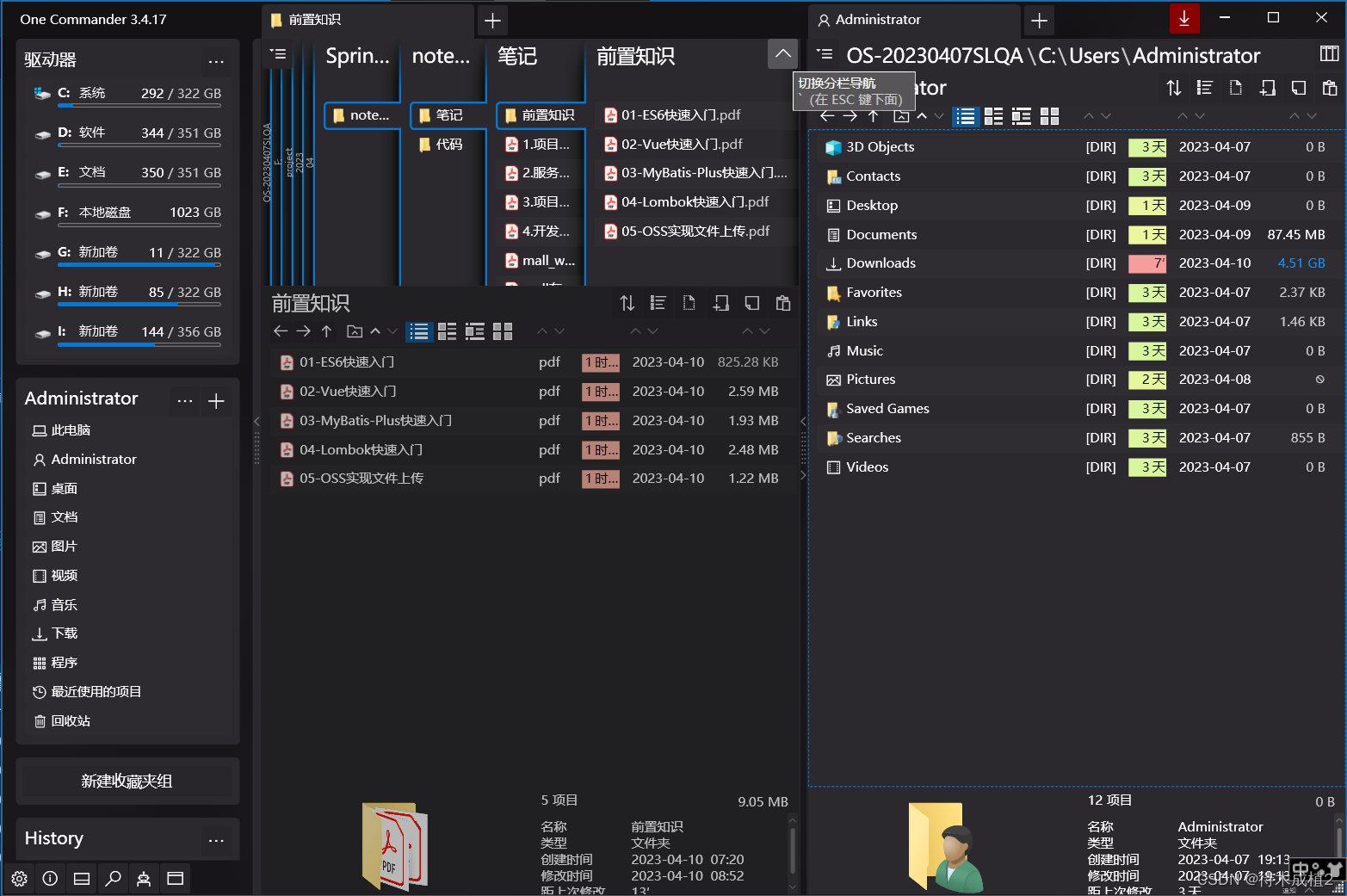Image resolution: width=1347 pixels, height=896 pixels.
Task: Open Downloads folder in Administrator pane
Action: pyautogui.click(x=1076, y=263)
